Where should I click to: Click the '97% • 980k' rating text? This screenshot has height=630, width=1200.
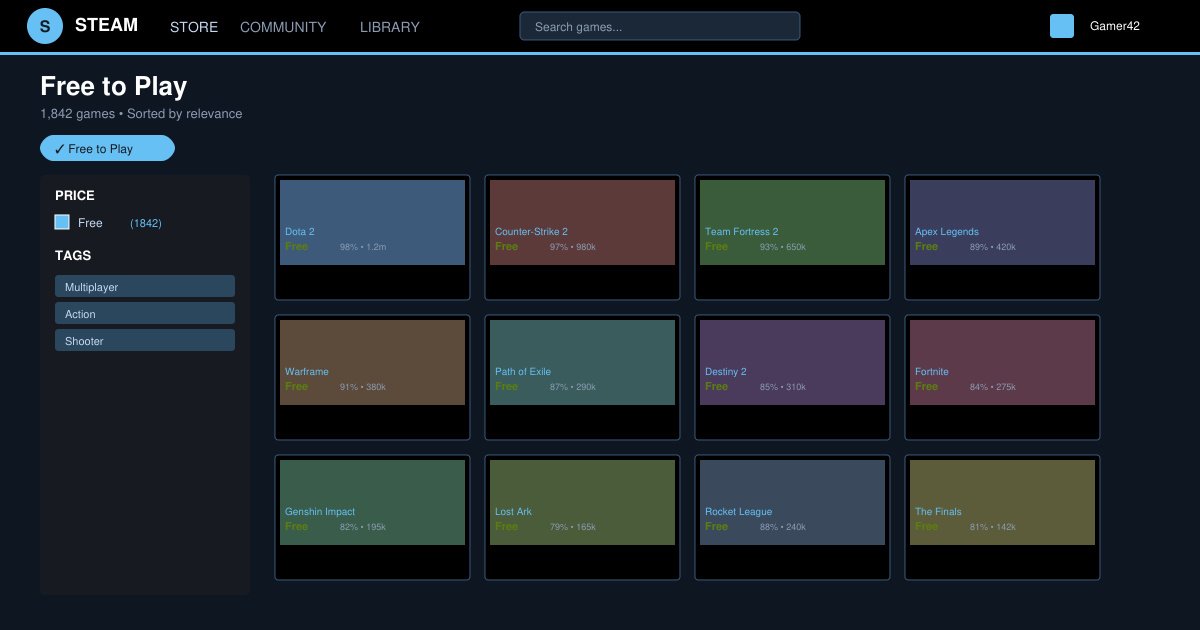pyautogui.click(x=573, y=247)
